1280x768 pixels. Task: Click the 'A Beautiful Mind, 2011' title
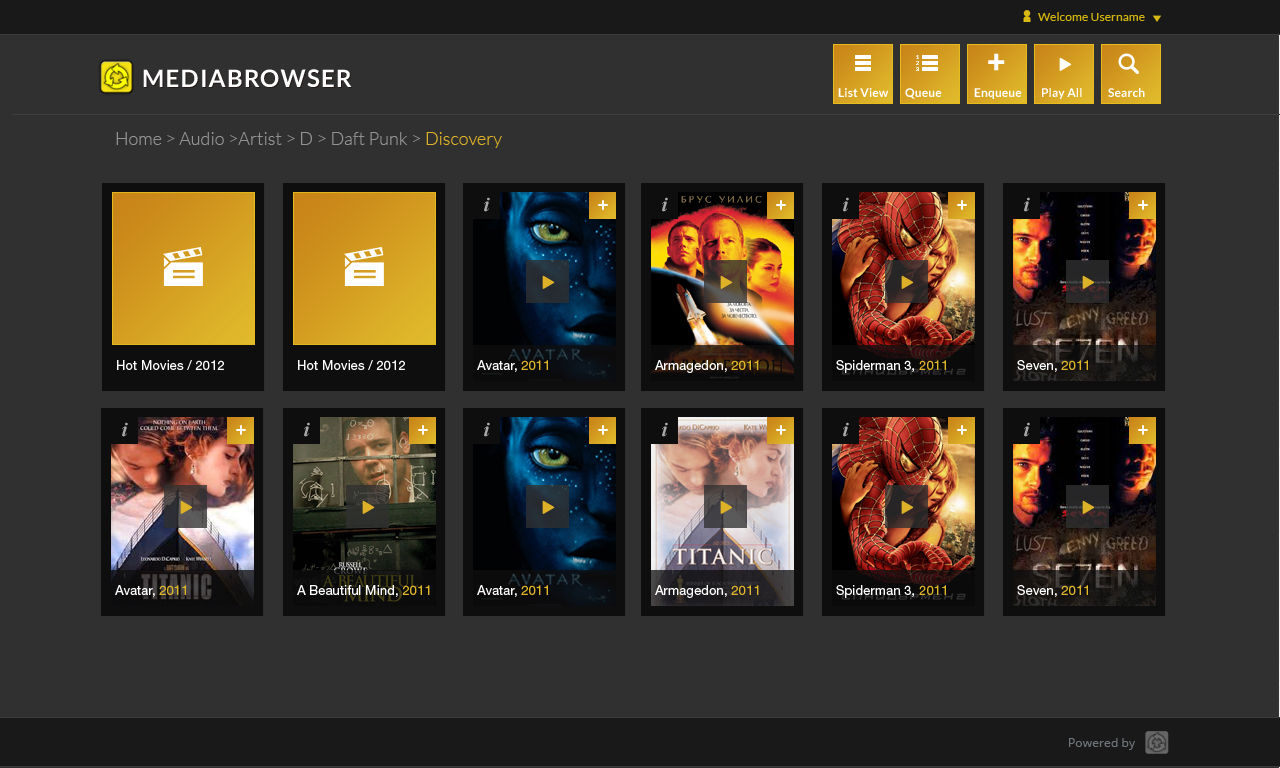(x=364, y=591)
